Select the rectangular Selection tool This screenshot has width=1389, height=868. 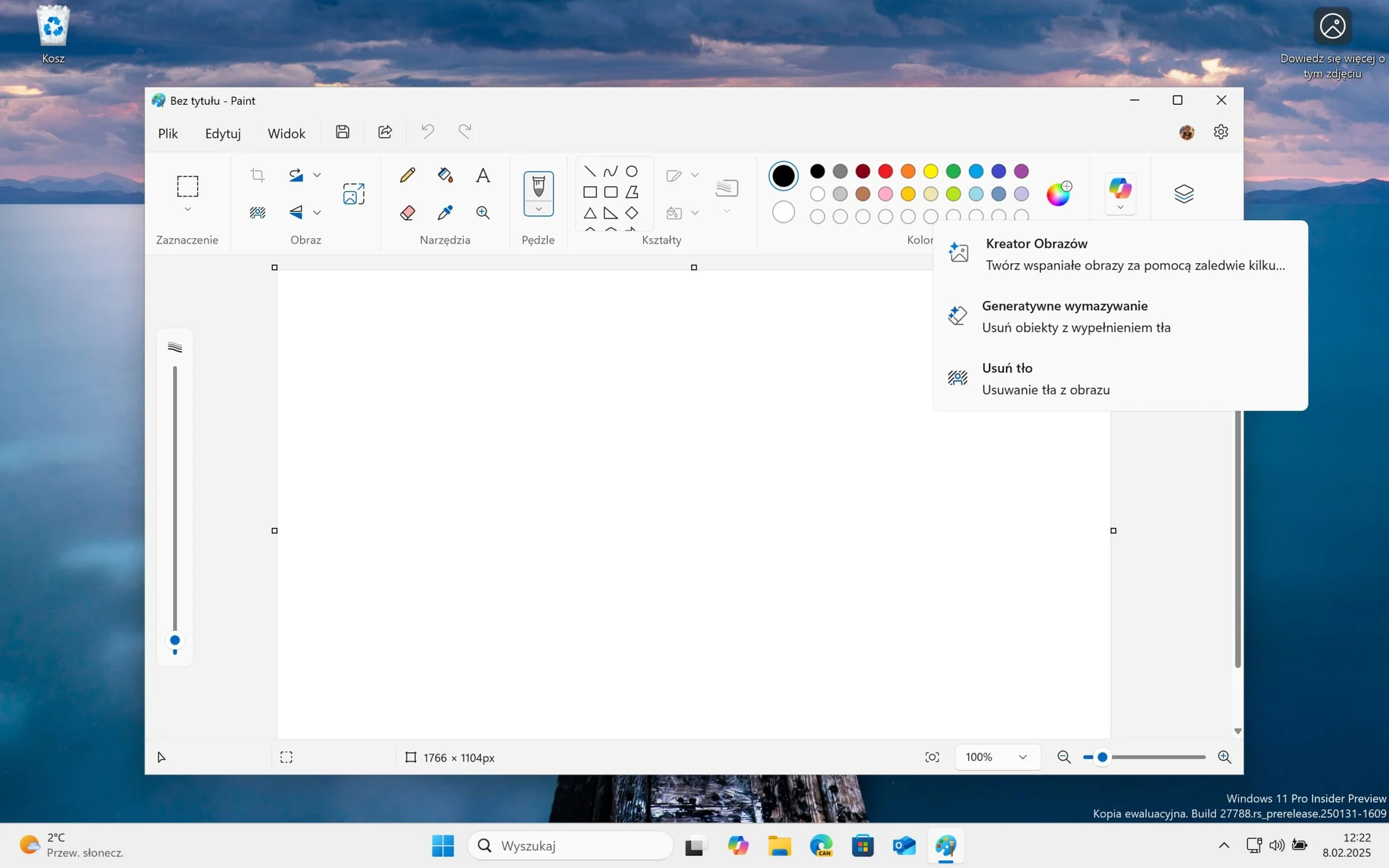pyautogui.click(x=188, y=186)
